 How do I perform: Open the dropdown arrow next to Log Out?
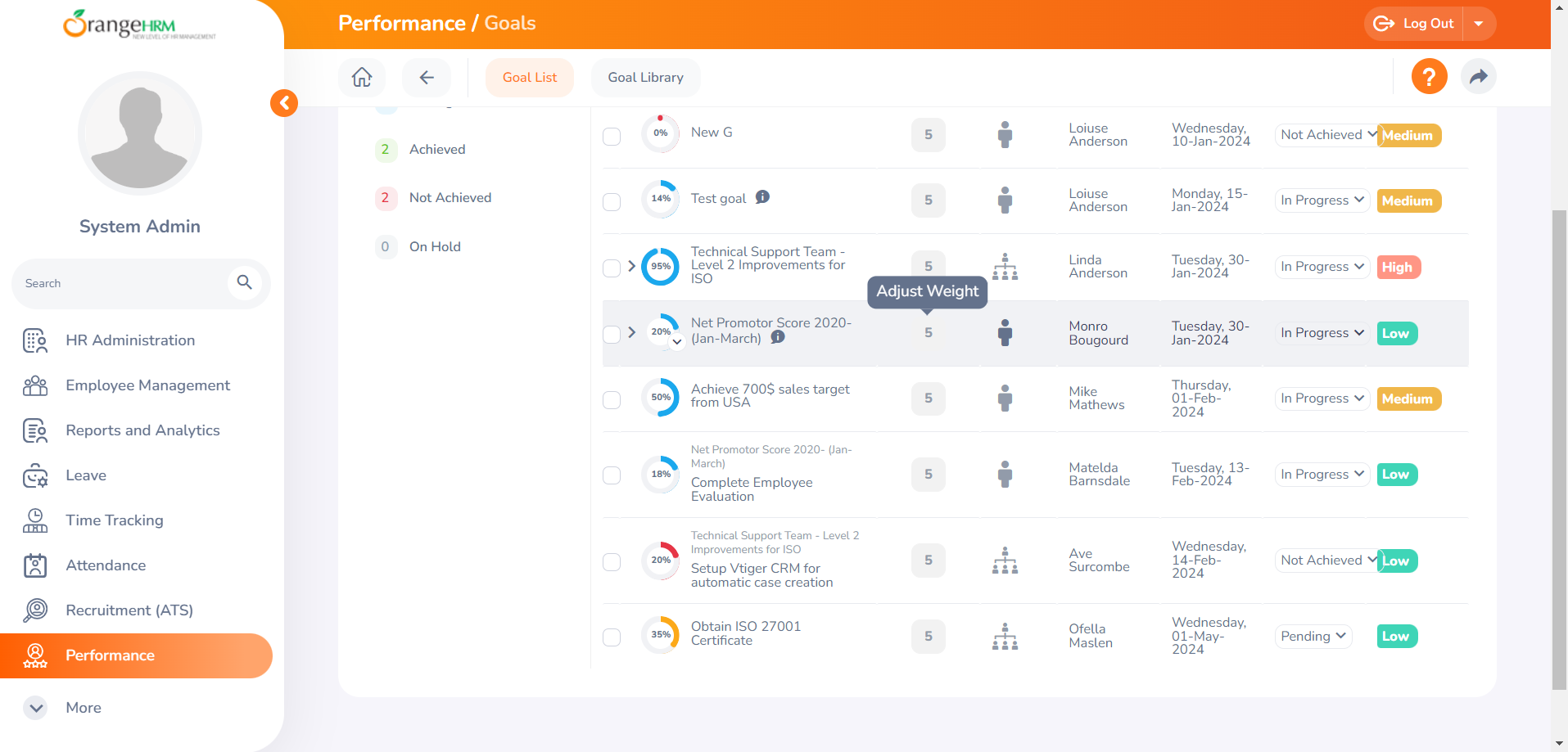coord(1480,23)
